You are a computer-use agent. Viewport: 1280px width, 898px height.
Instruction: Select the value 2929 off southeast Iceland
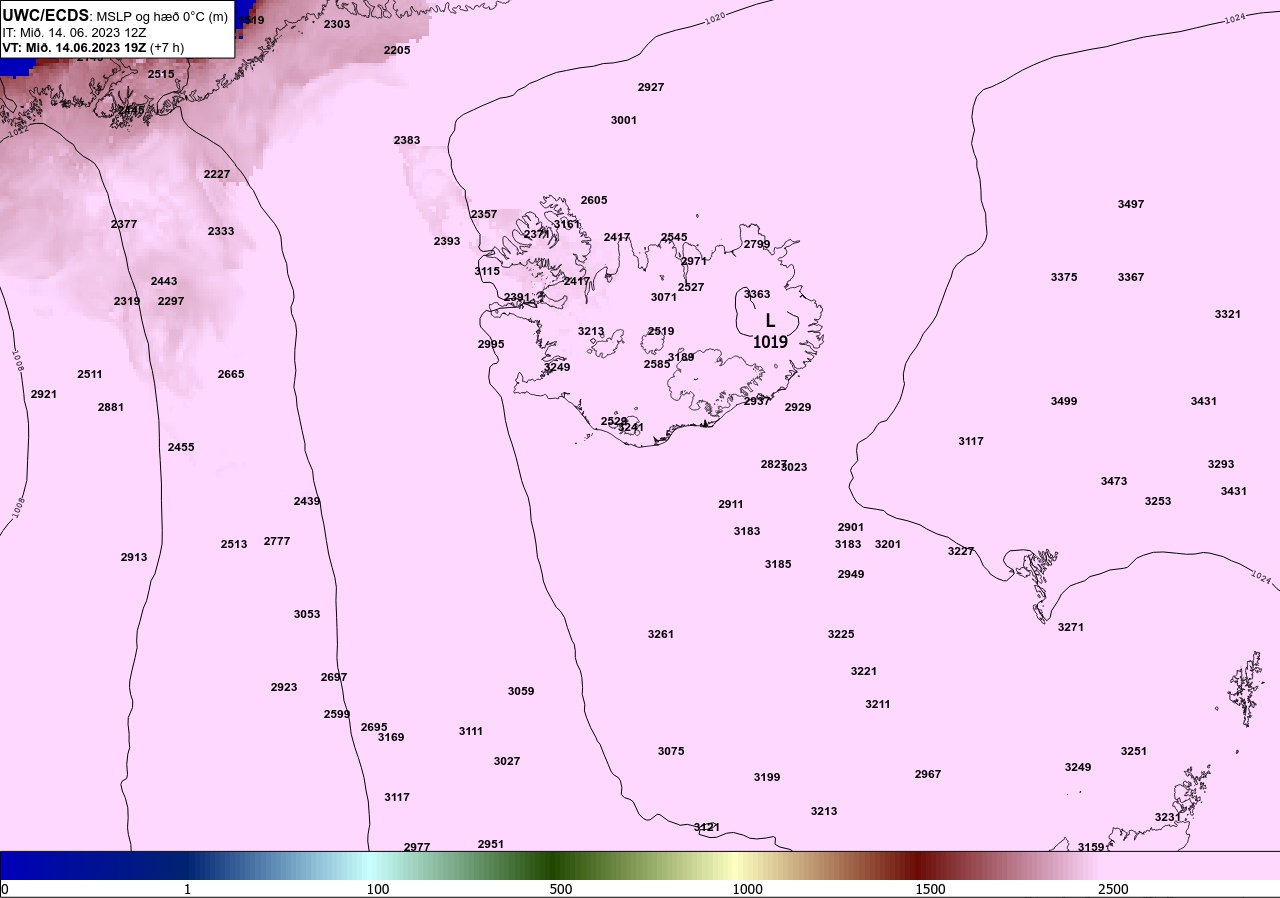[798, 407]
